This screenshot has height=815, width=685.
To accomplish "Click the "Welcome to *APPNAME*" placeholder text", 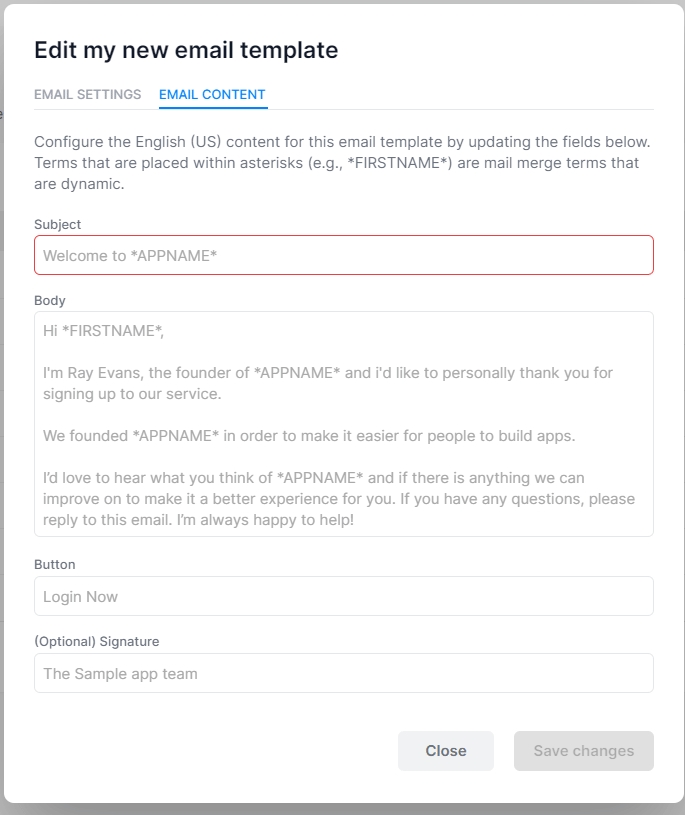I will 130,255.
